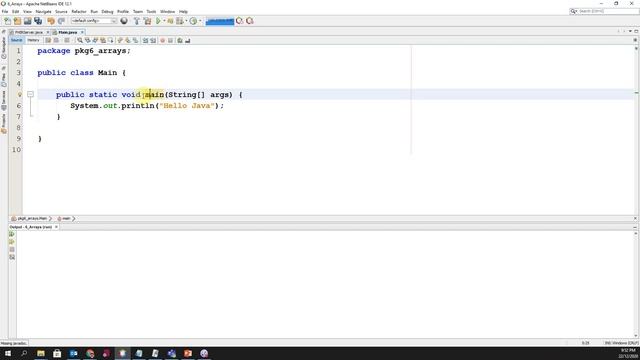The width and height of the screenshot is (640, 360).
Task: Switch editor to Source view
Action: (x=16, y=40)
